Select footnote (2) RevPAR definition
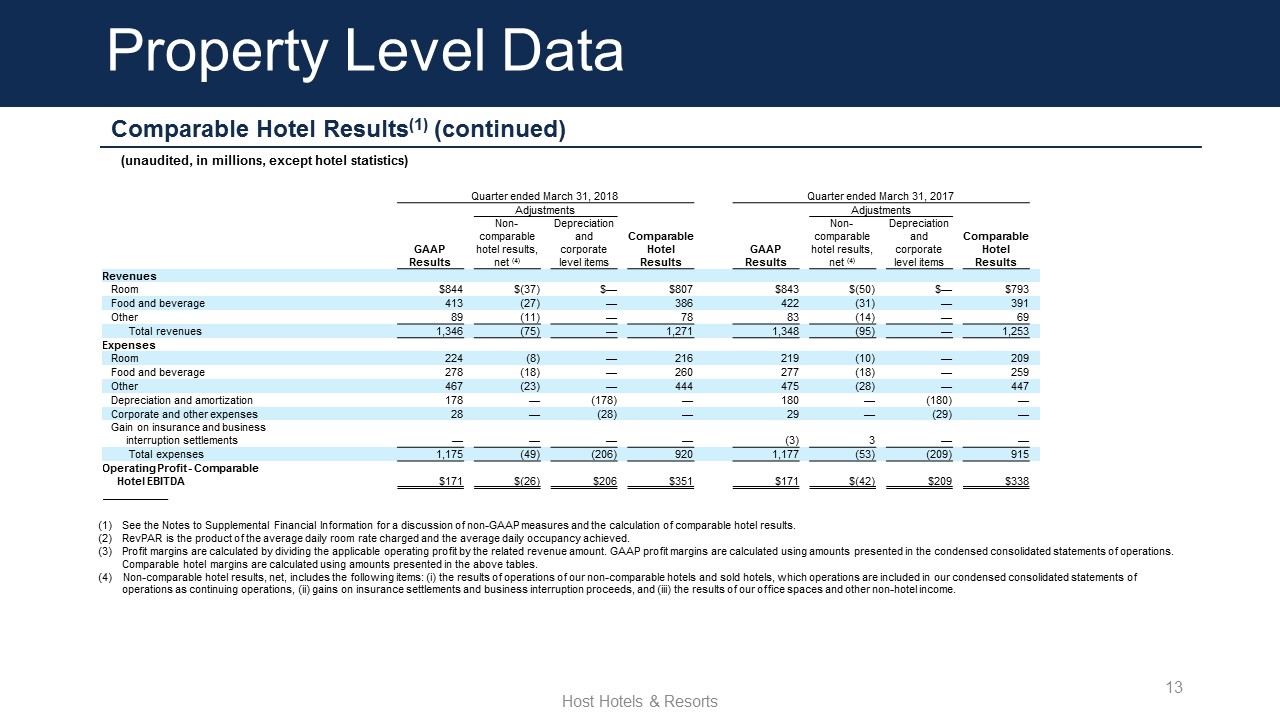The height and width of the screenshot is (720, 1280). click(x=364, y=538)
